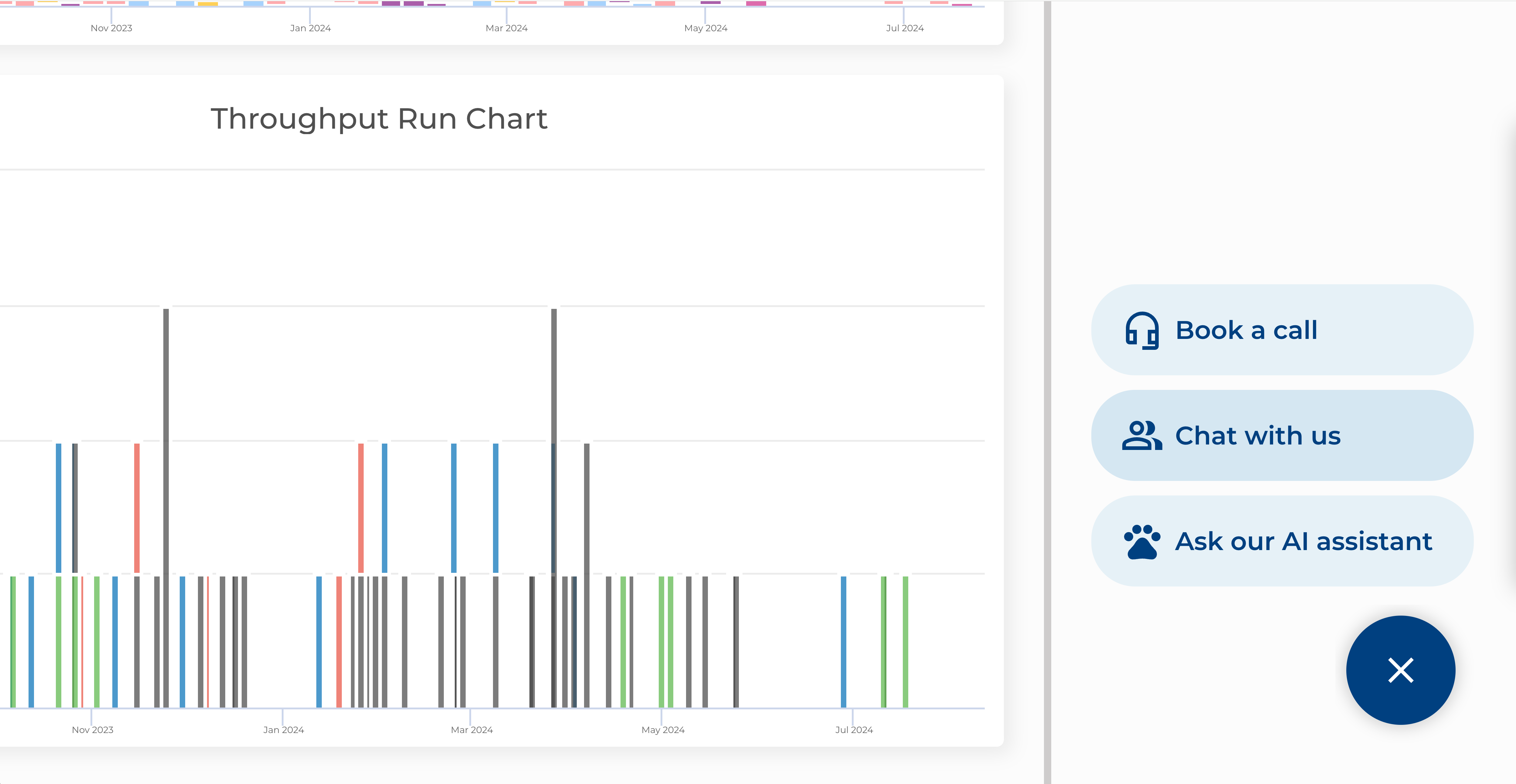Click Mar 2024 label on throughput chart axis
This screenshot has width=1516, height=784.
[472, 730]
